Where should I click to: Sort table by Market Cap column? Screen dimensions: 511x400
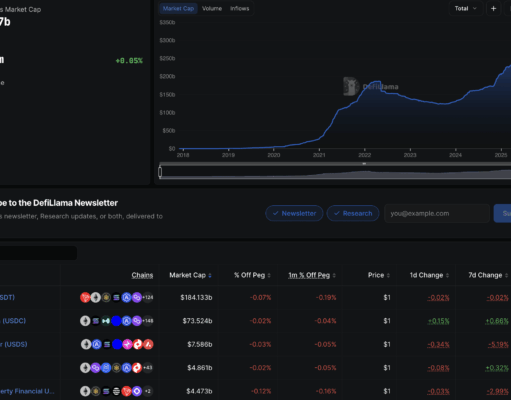click(x=190, y=275)
